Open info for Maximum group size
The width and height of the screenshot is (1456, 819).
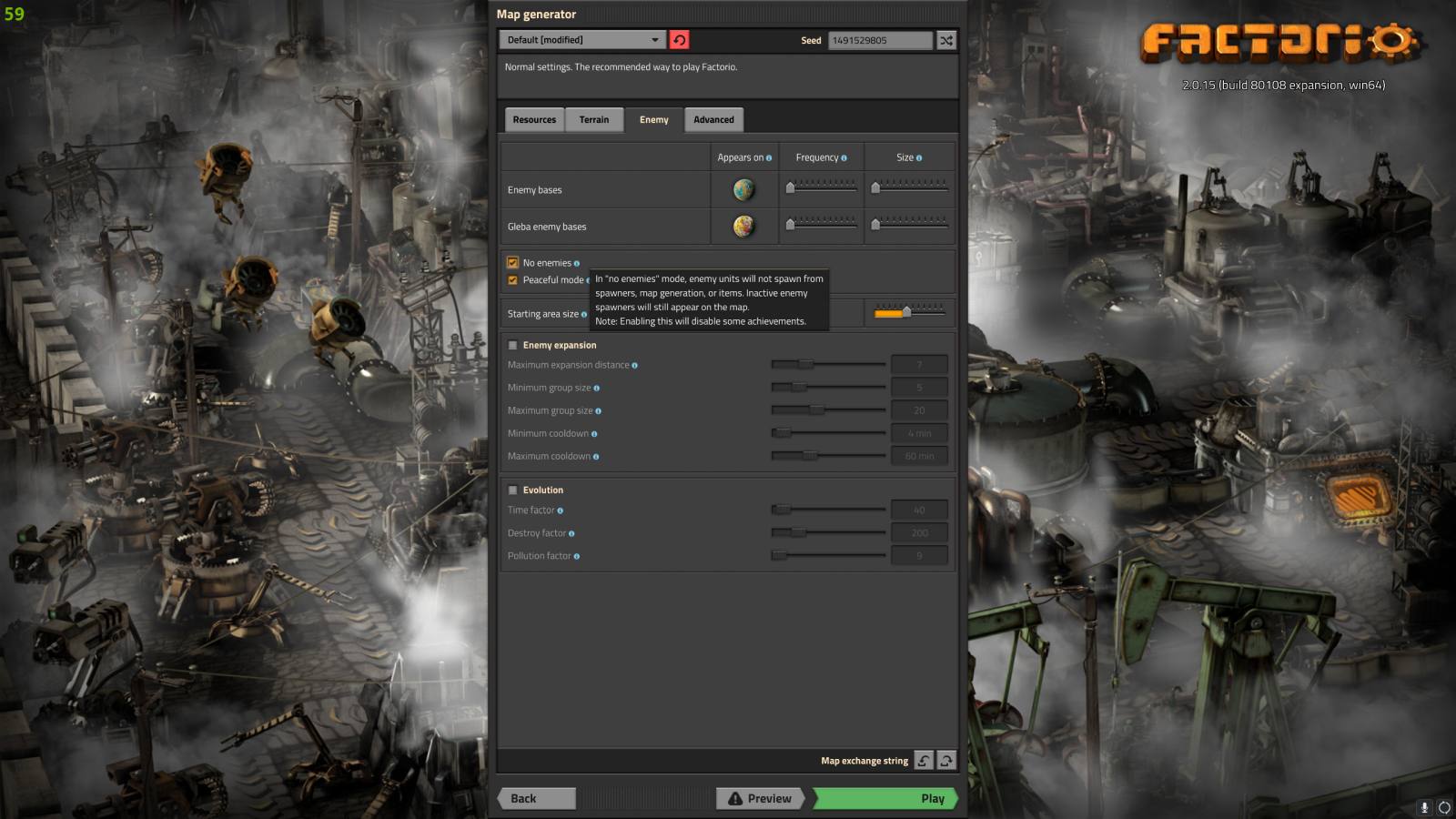click(x=598, y=411)
